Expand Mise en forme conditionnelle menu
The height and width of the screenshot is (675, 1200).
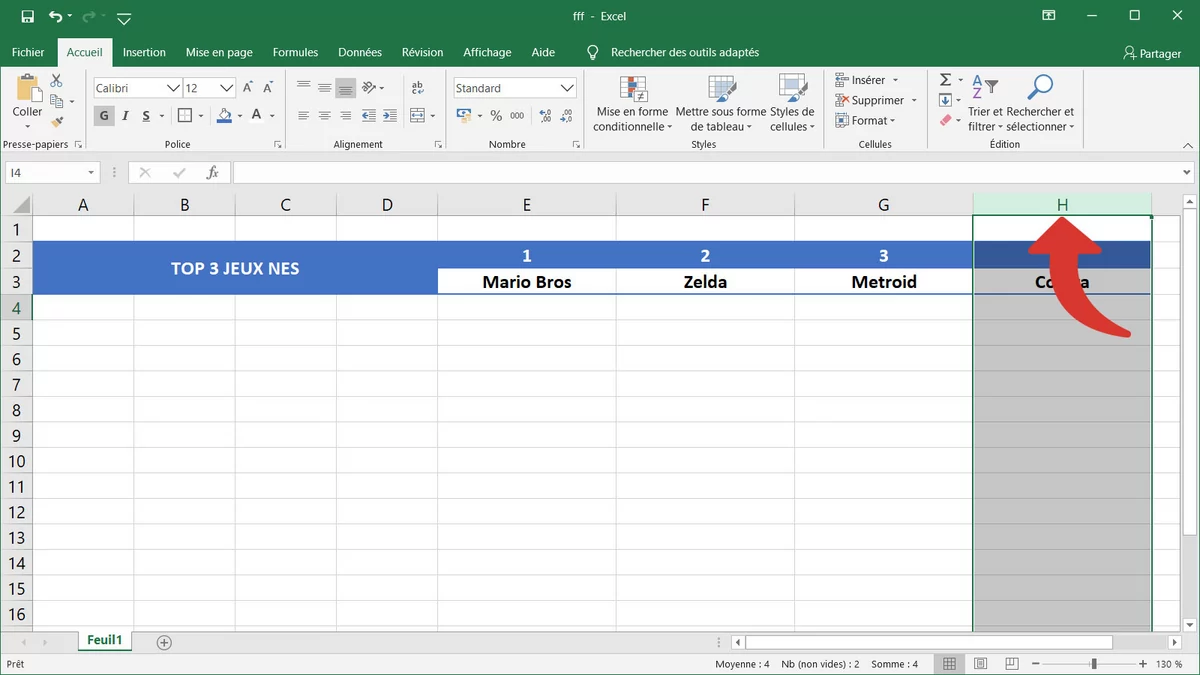tap(631, 103)
